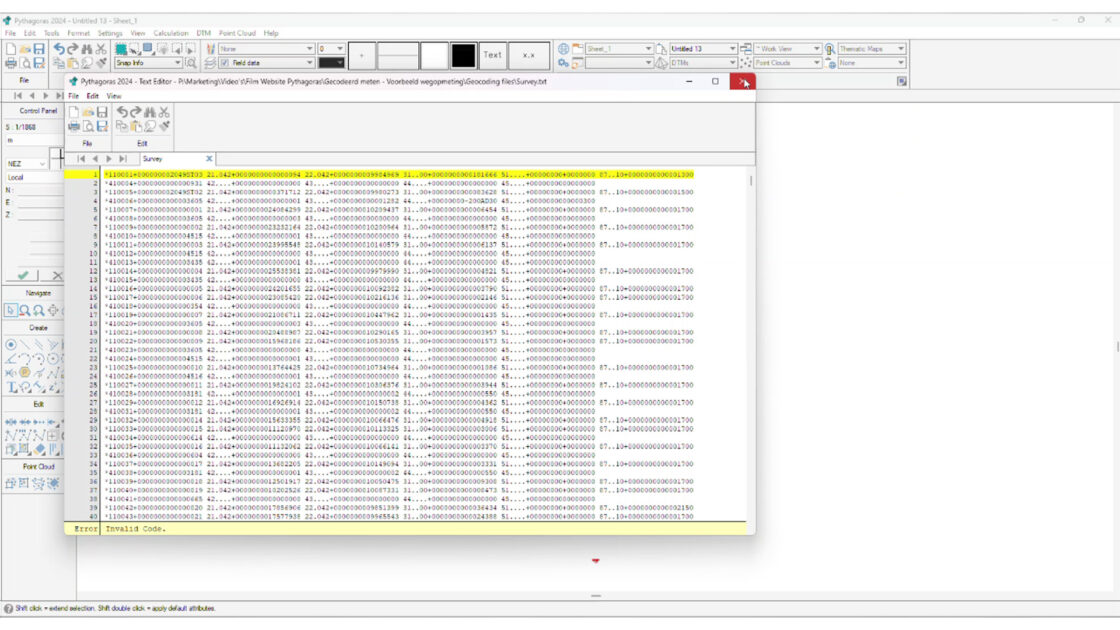
Task: Open the Snap Info dropdown
Action: coord(148,63)
